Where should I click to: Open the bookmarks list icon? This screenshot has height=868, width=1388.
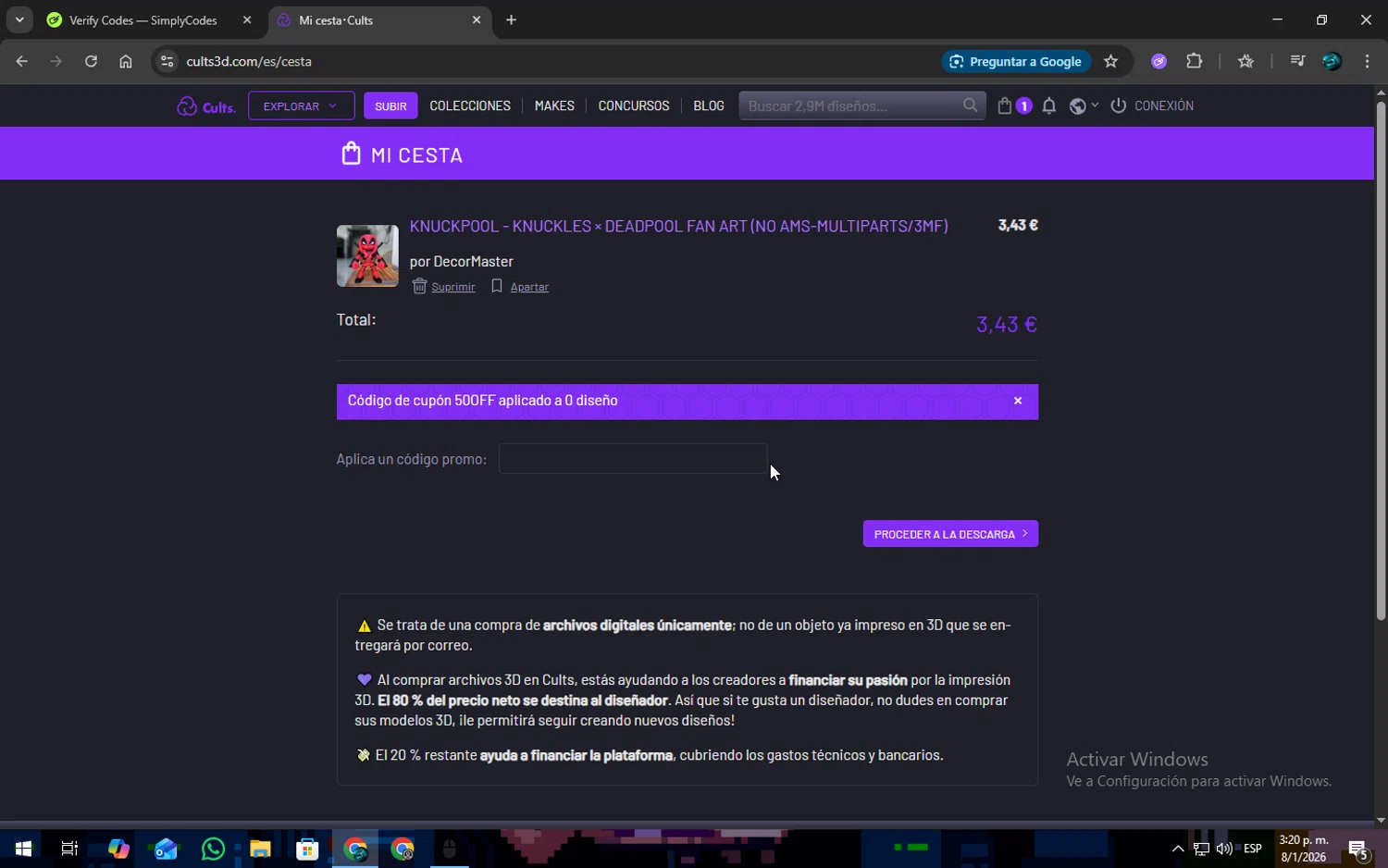(x=1246, y=61)
